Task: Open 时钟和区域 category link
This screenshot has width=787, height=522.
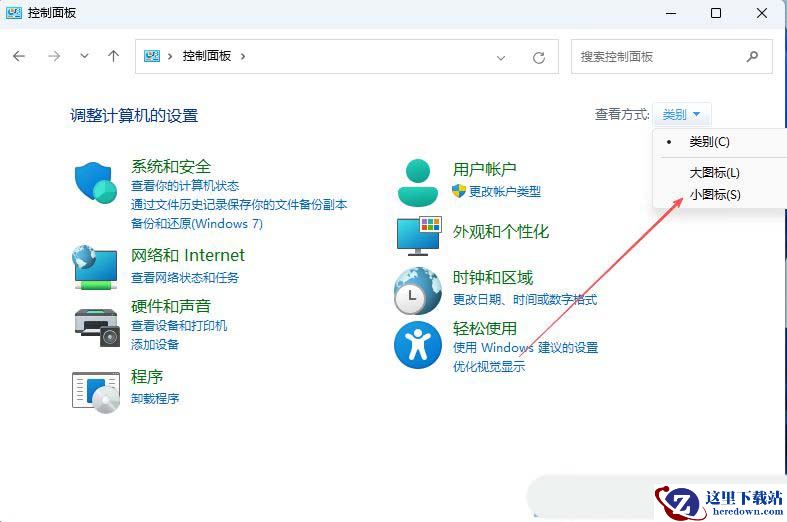Action: tap(492, 278)
